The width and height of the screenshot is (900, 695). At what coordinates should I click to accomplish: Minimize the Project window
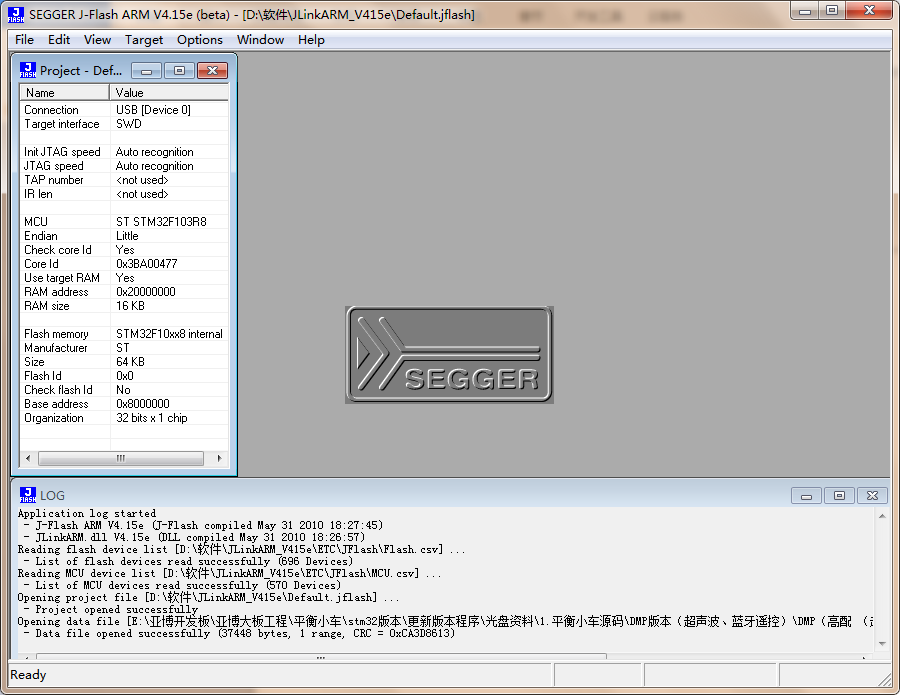click(x=147, y=71)
